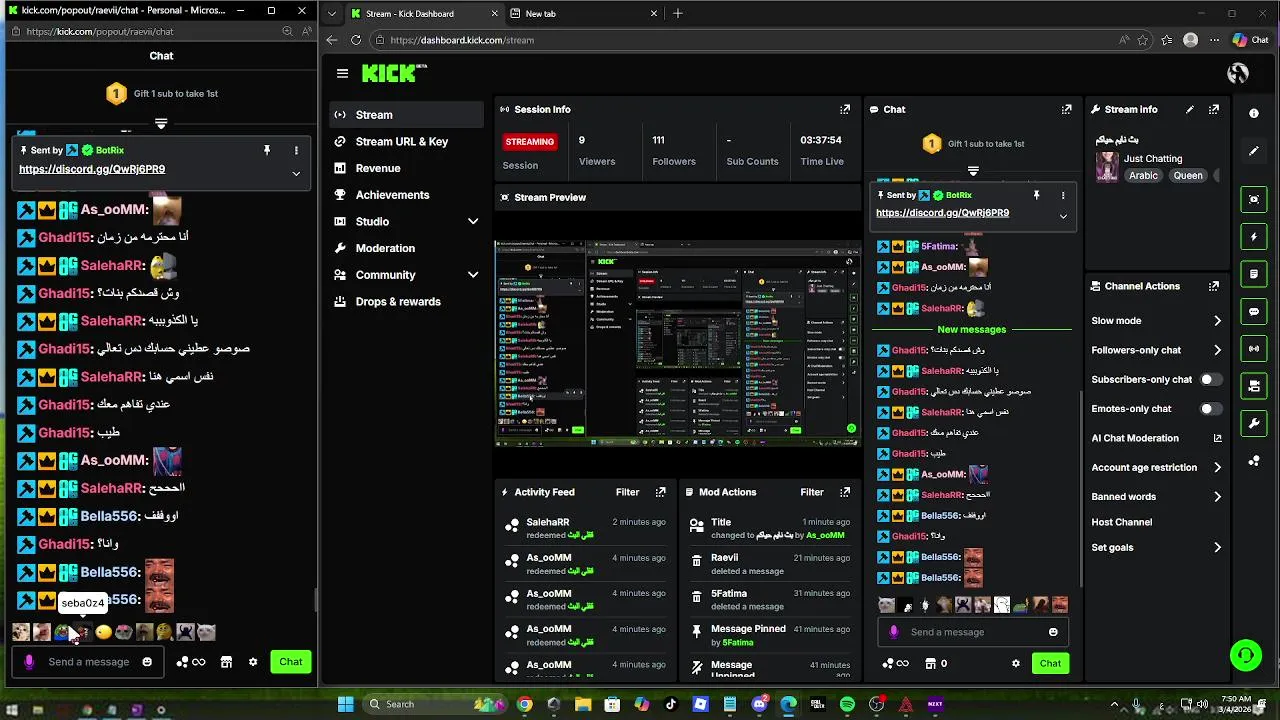Image resolution: width=1280 pixels, height=720 pixels.
Task: Click the broadcast signal icon in right rail
Action: [1254, 348]
